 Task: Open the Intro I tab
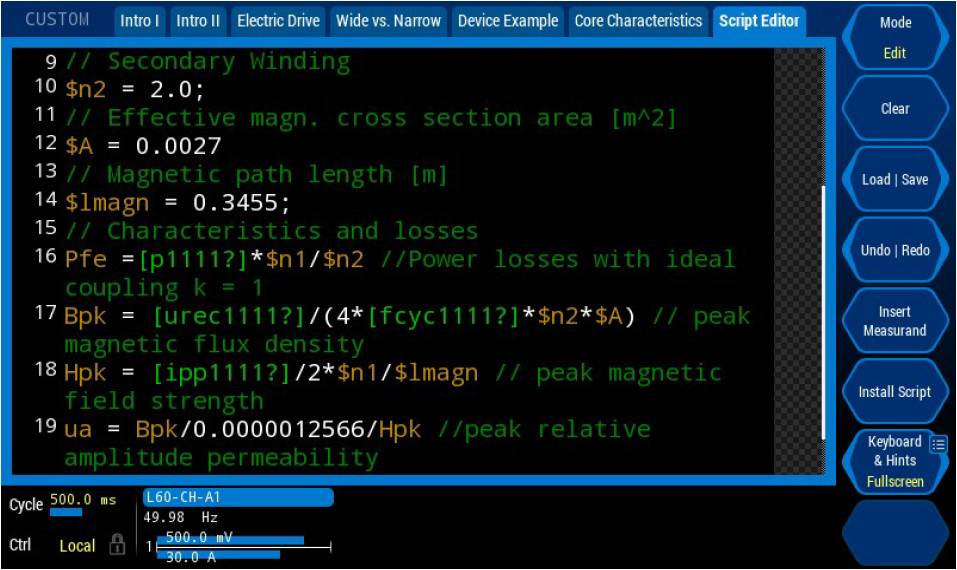[x=140, y=21]
